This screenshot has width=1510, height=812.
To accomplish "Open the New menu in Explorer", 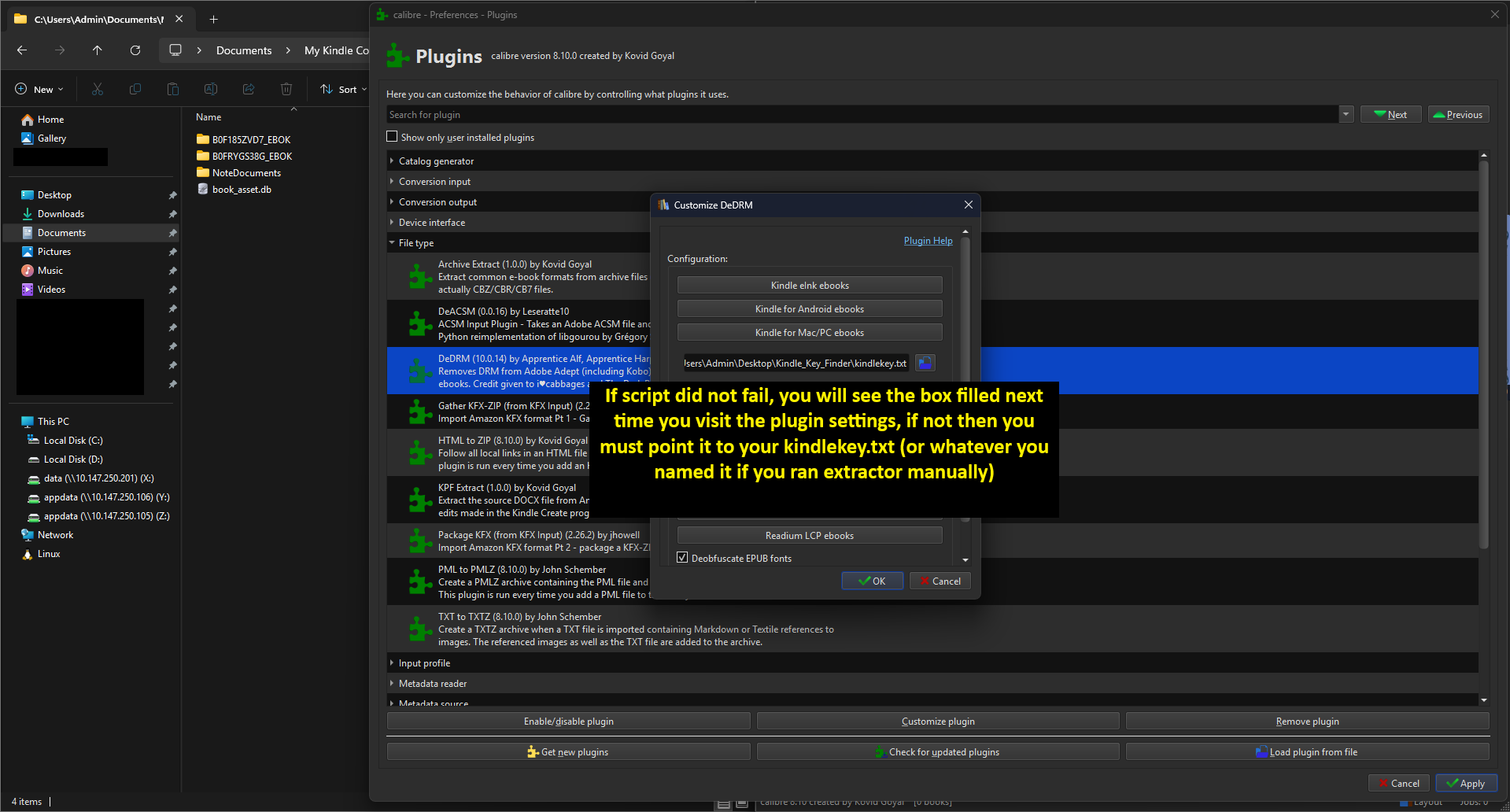I will click(x=39, y=90).
